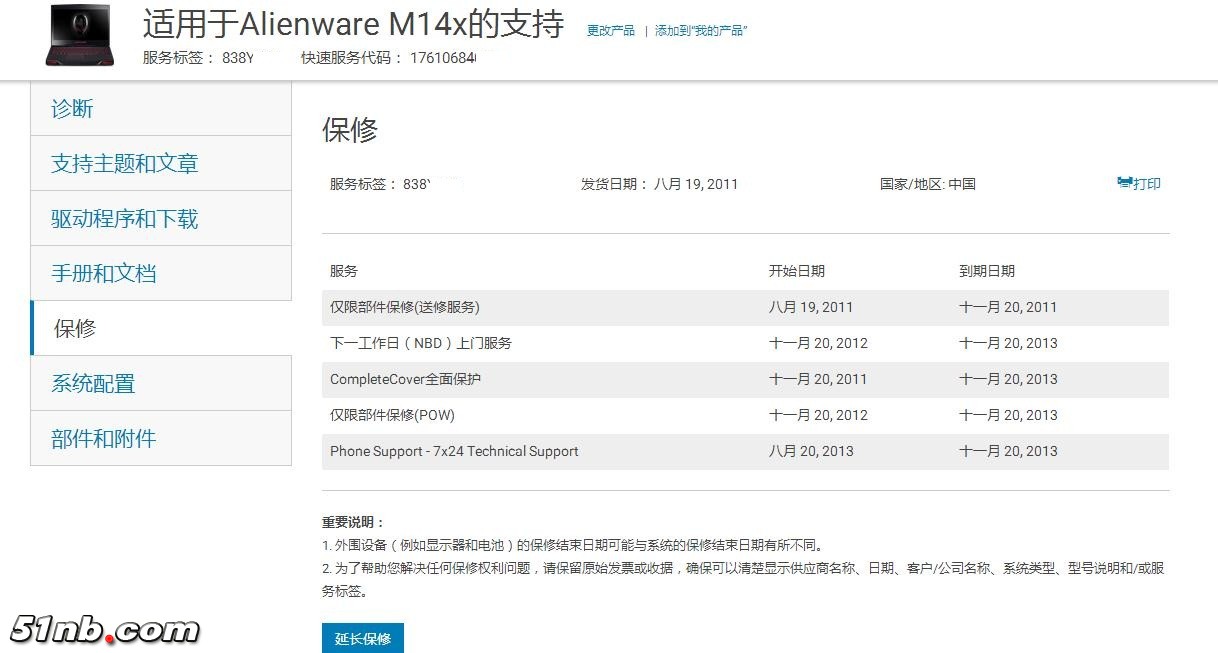Open the 诊断 sidebar tab
This screenshot has width=1218, height=653.
click(x=161, y=108)
